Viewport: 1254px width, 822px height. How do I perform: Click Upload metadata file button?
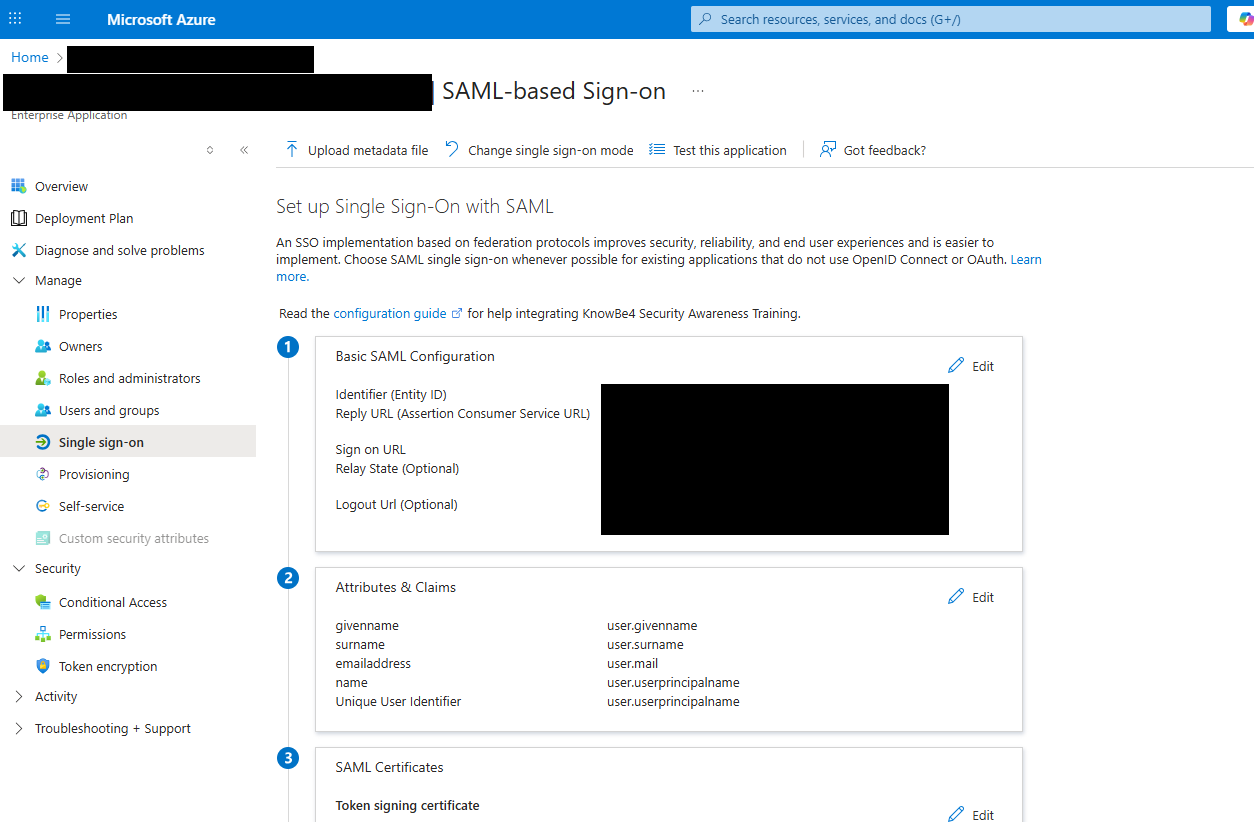(357, 150)
